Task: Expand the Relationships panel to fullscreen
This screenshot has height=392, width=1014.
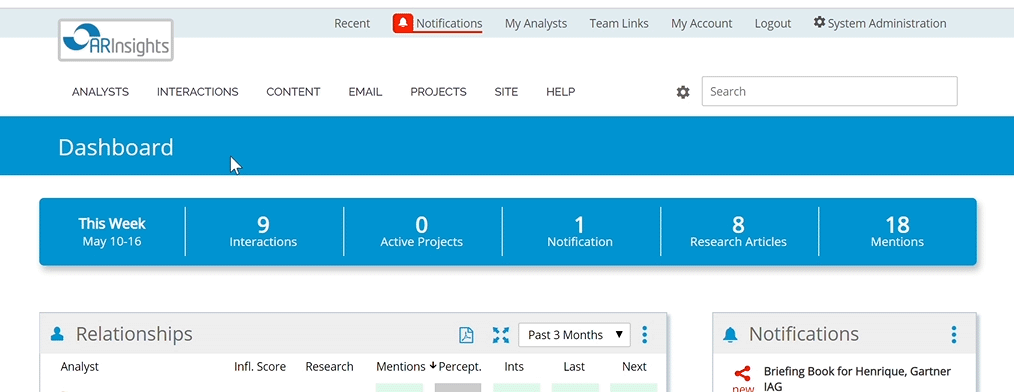Action: [501, 334]
